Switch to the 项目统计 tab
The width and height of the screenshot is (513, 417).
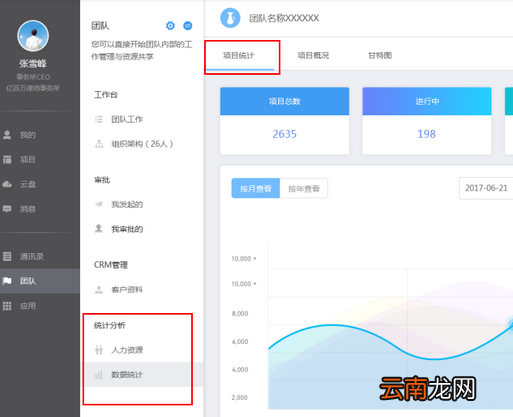(239, 55)
